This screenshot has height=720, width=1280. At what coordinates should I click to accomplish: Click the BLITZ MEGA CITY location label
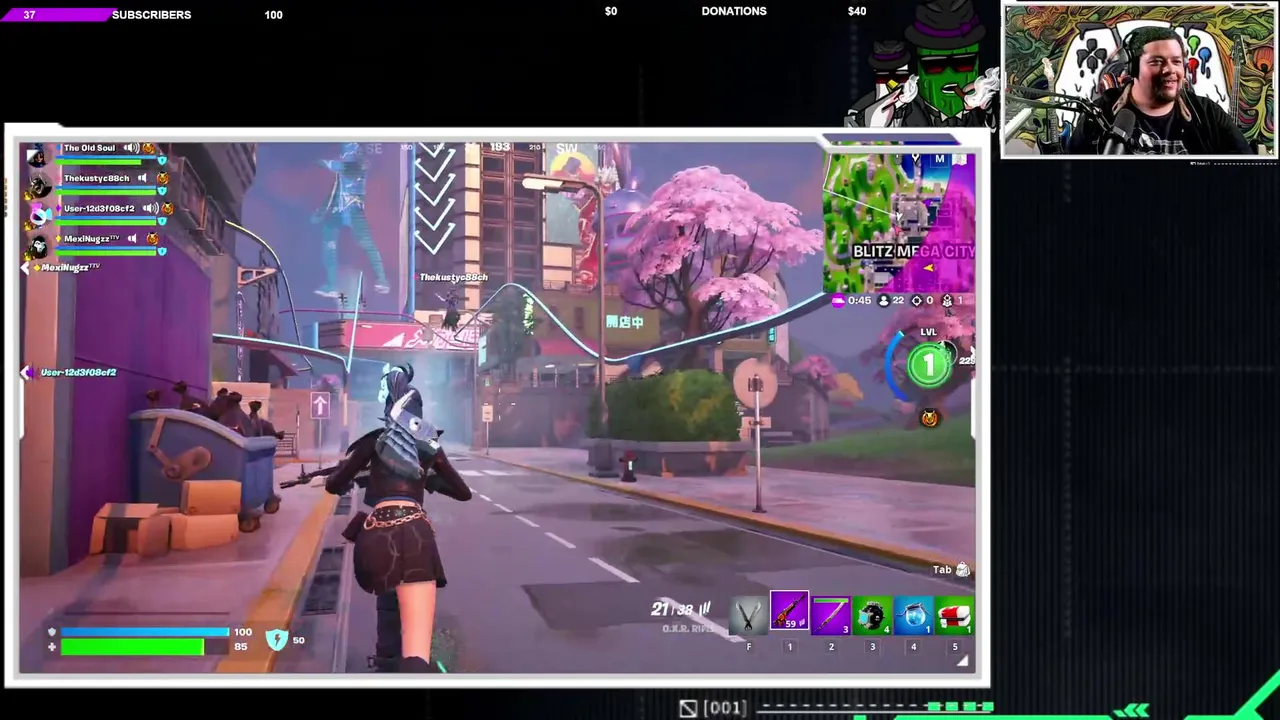tap(913, 251)
